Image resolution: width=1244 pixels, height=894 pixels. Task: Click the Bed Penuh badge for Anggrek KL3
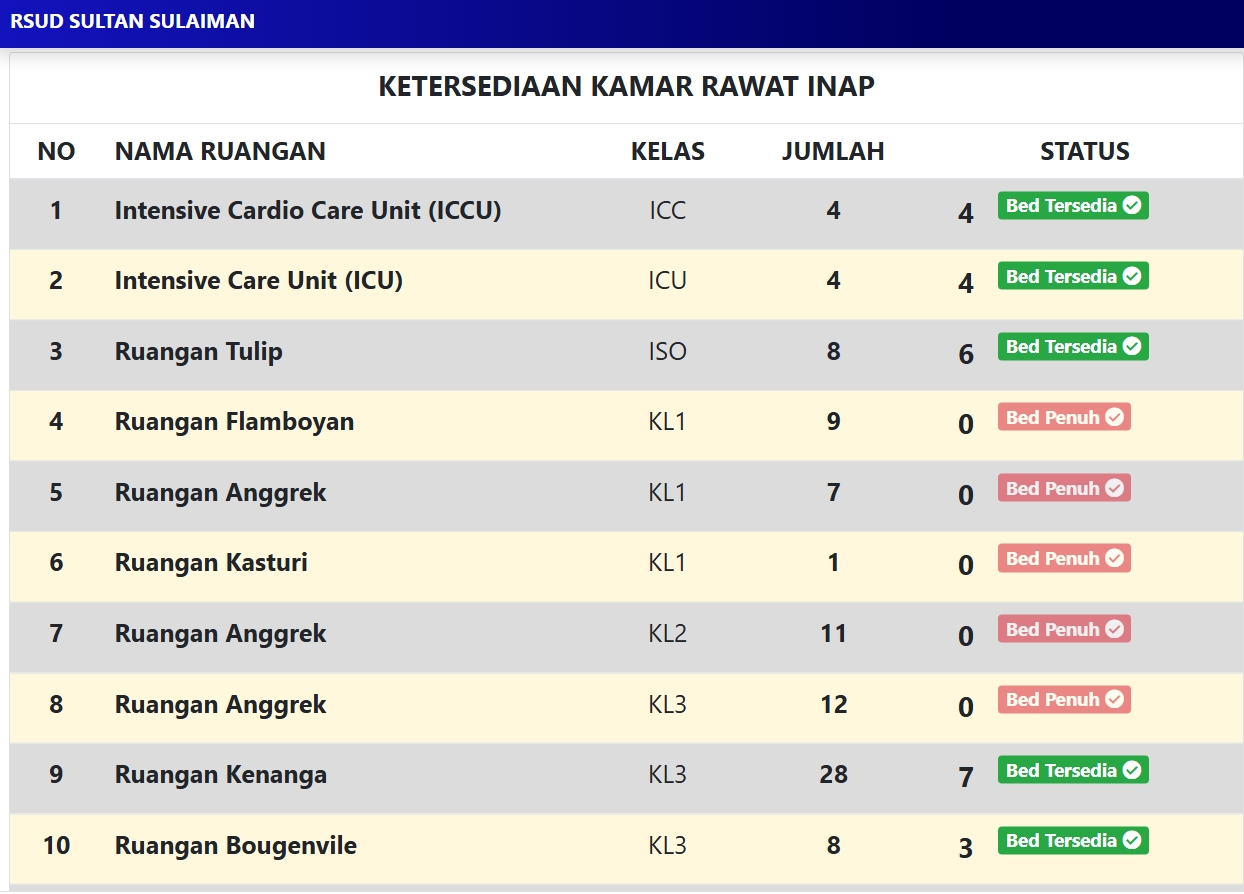point(1063,700)
